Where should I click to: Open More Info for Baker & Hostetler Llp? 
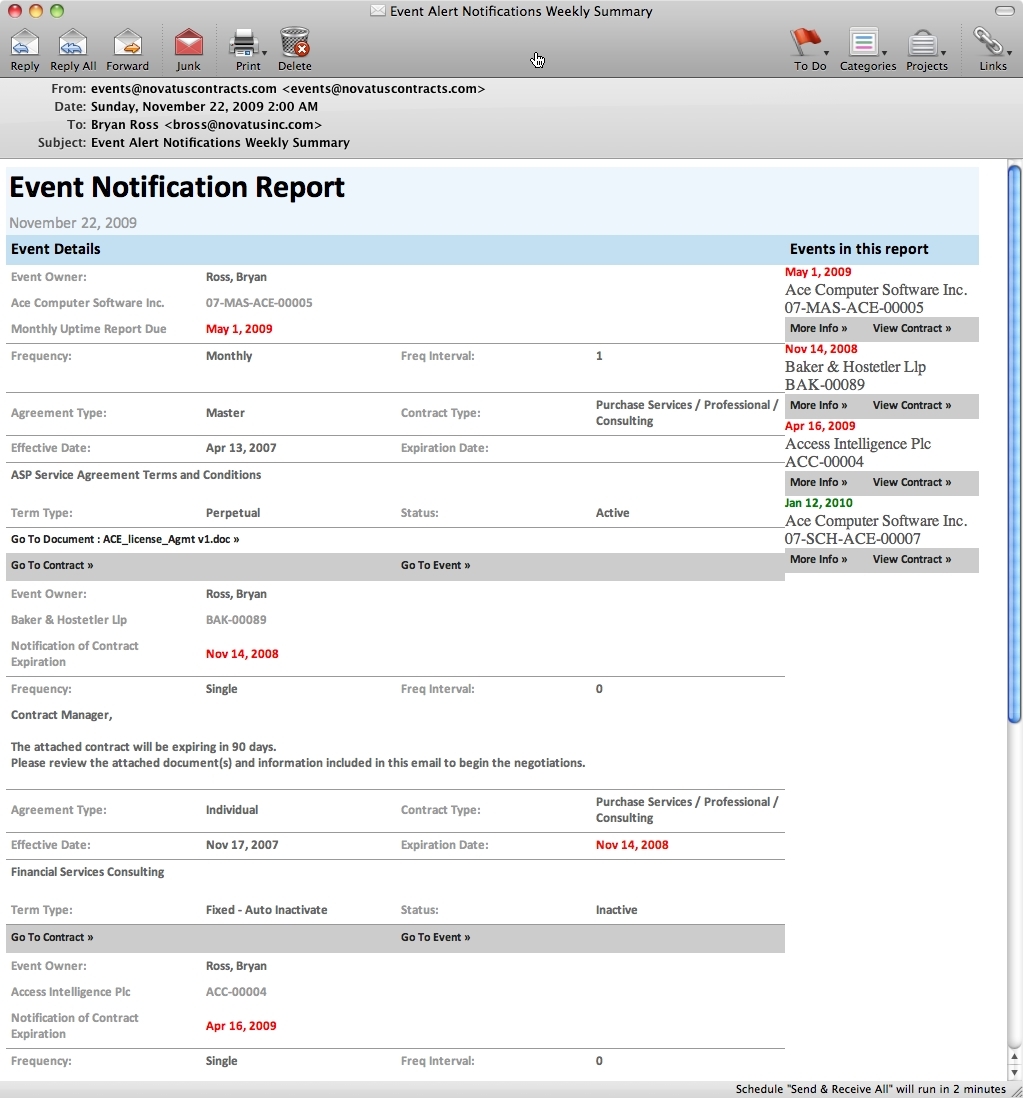pos(819,405)
